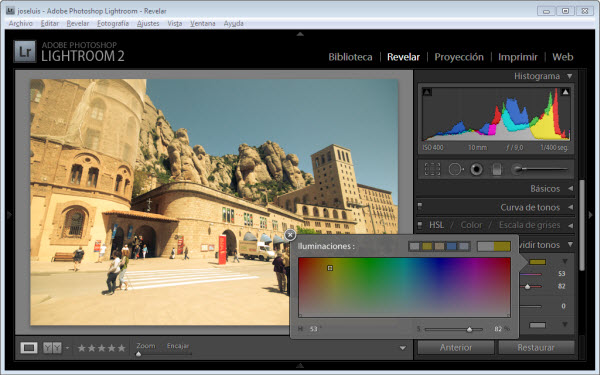Toggle Curva de tonos panel switch

[420, 207]
